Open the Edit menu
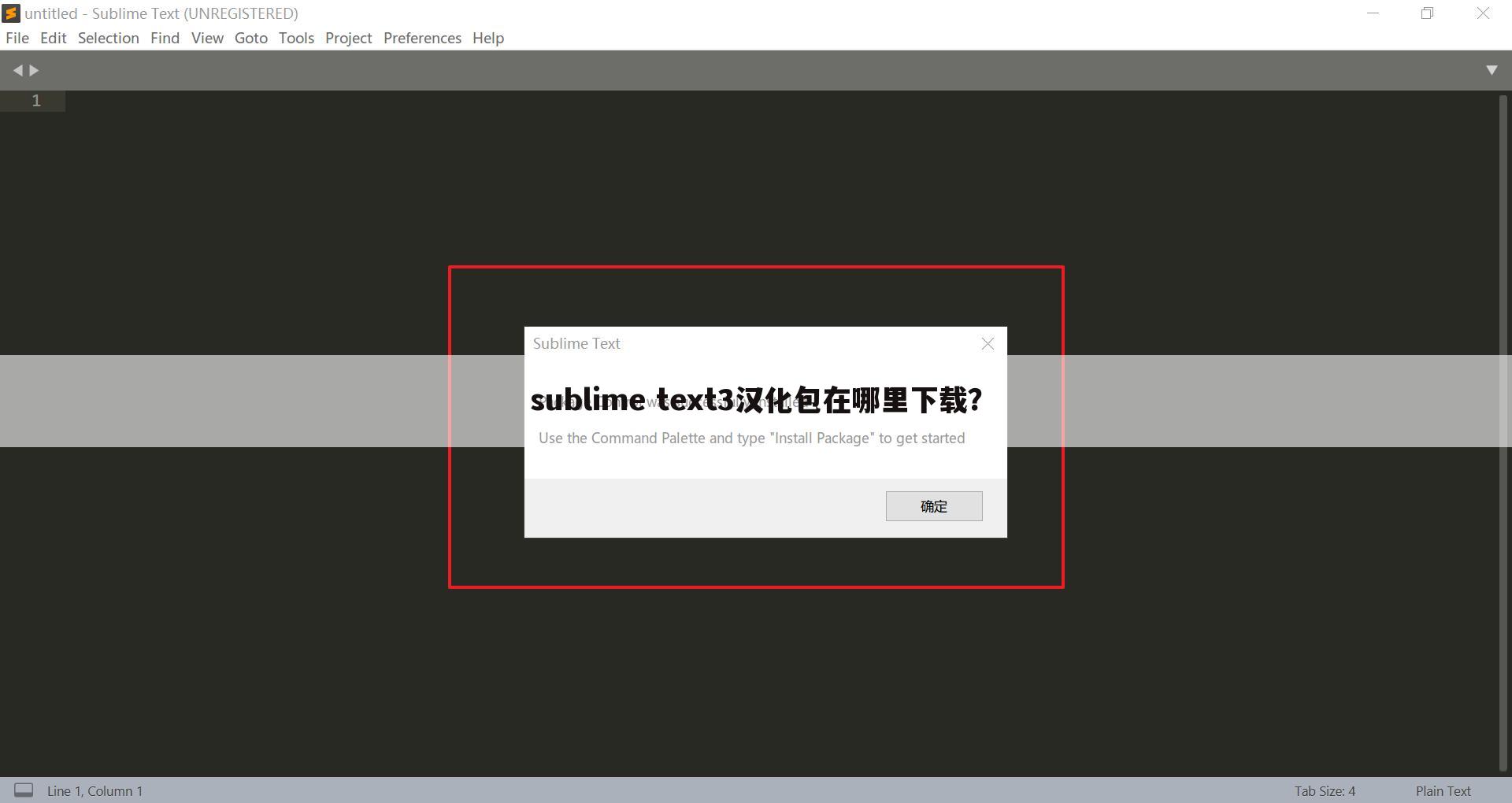This screenshot has width=1512, height=803. click(x=54, y=38)
